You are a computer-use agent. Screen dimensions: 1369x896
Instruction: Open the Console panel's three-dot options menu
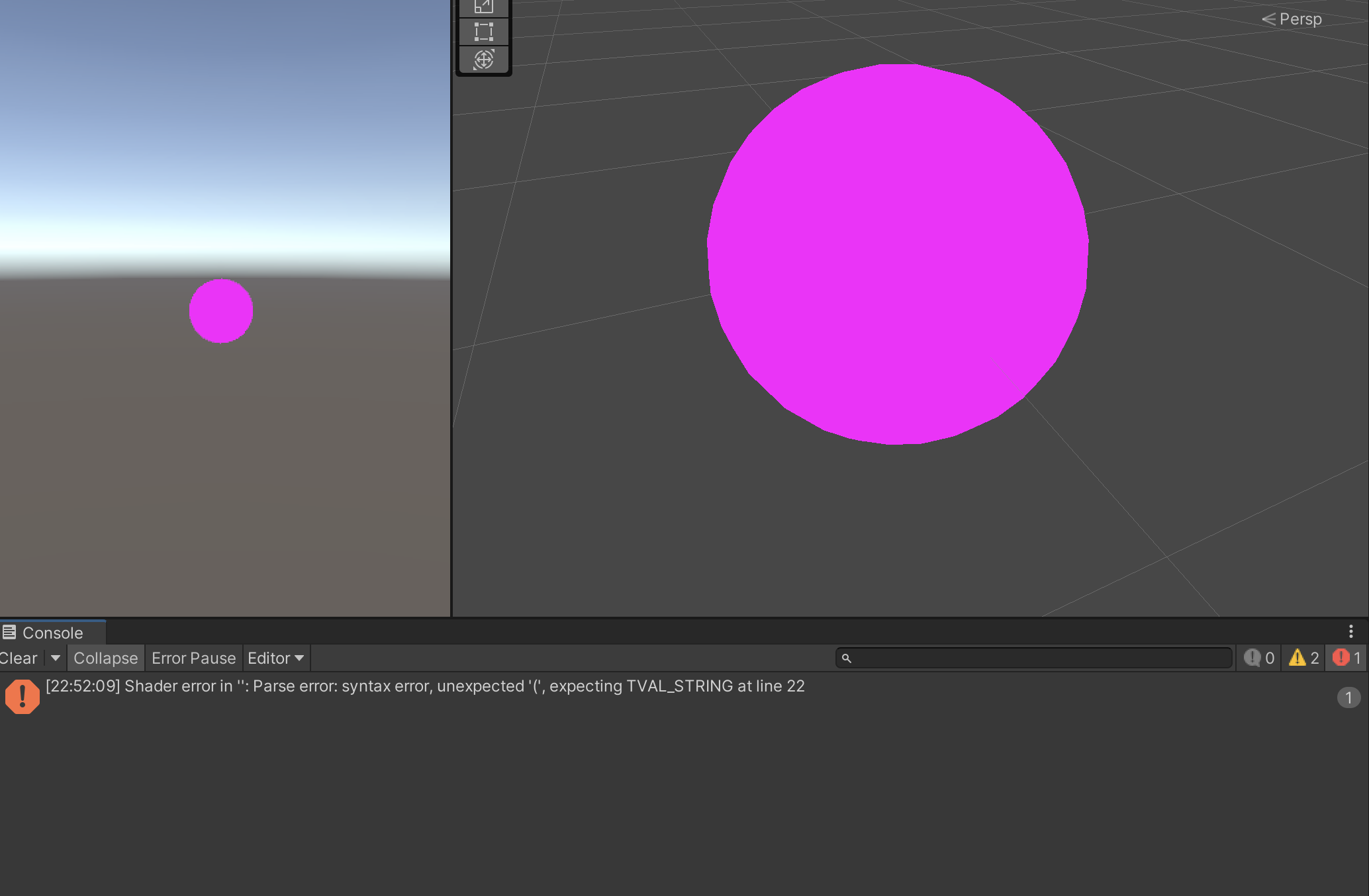click(x=1351, y=632)
